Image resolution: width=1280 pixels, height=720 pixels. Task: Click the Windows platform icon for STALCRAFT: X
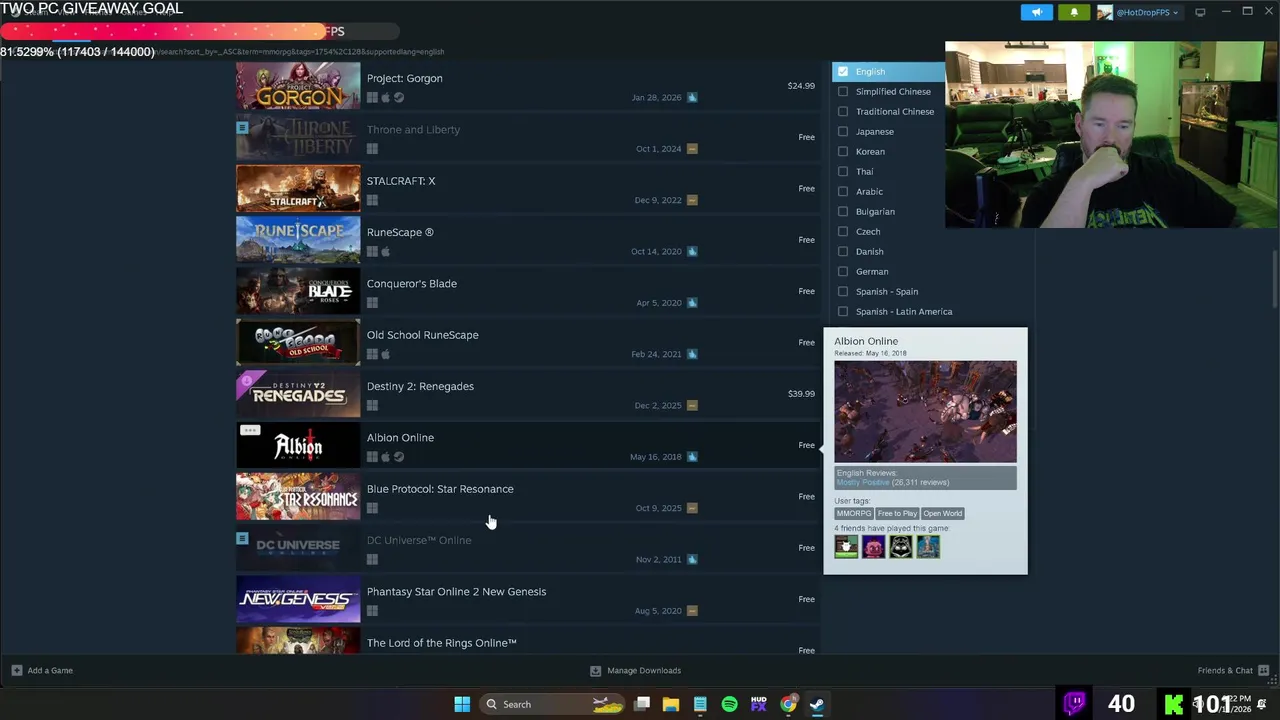coord(372,200)
